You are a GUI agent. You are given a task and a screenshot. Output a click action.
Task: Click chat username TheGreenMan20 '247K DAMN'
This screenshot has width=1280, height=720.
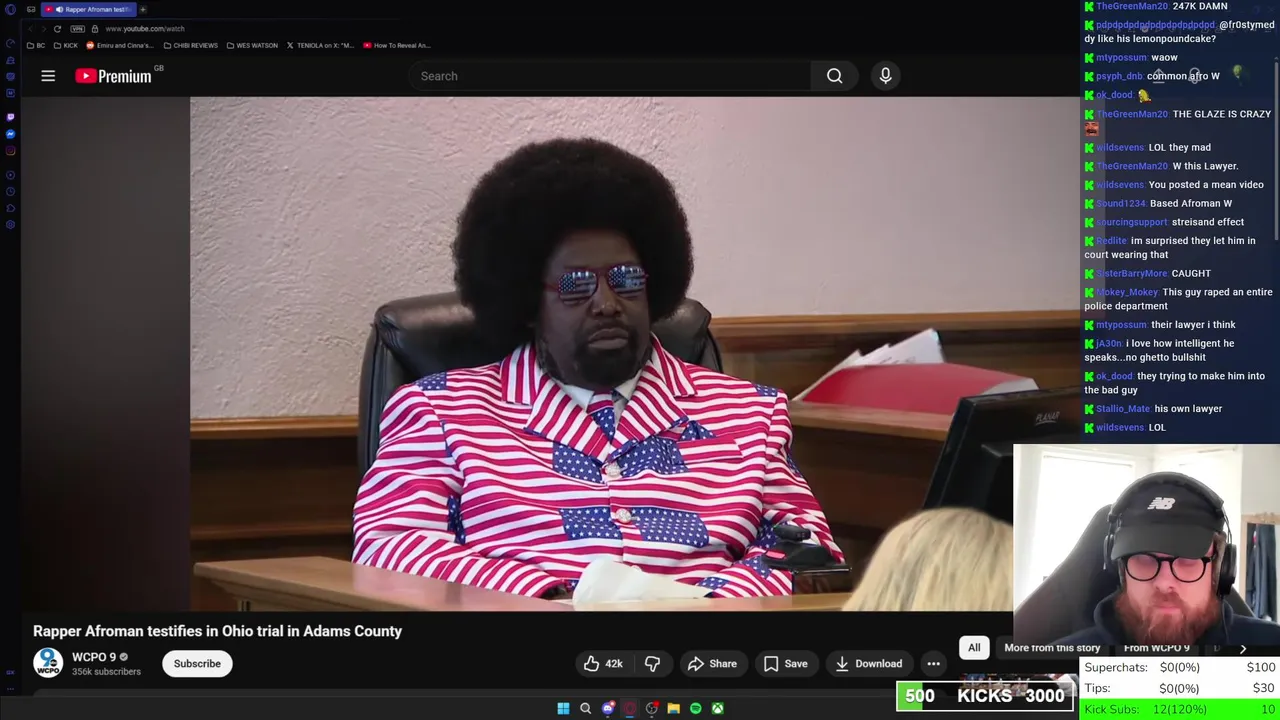click(1132, 6)
